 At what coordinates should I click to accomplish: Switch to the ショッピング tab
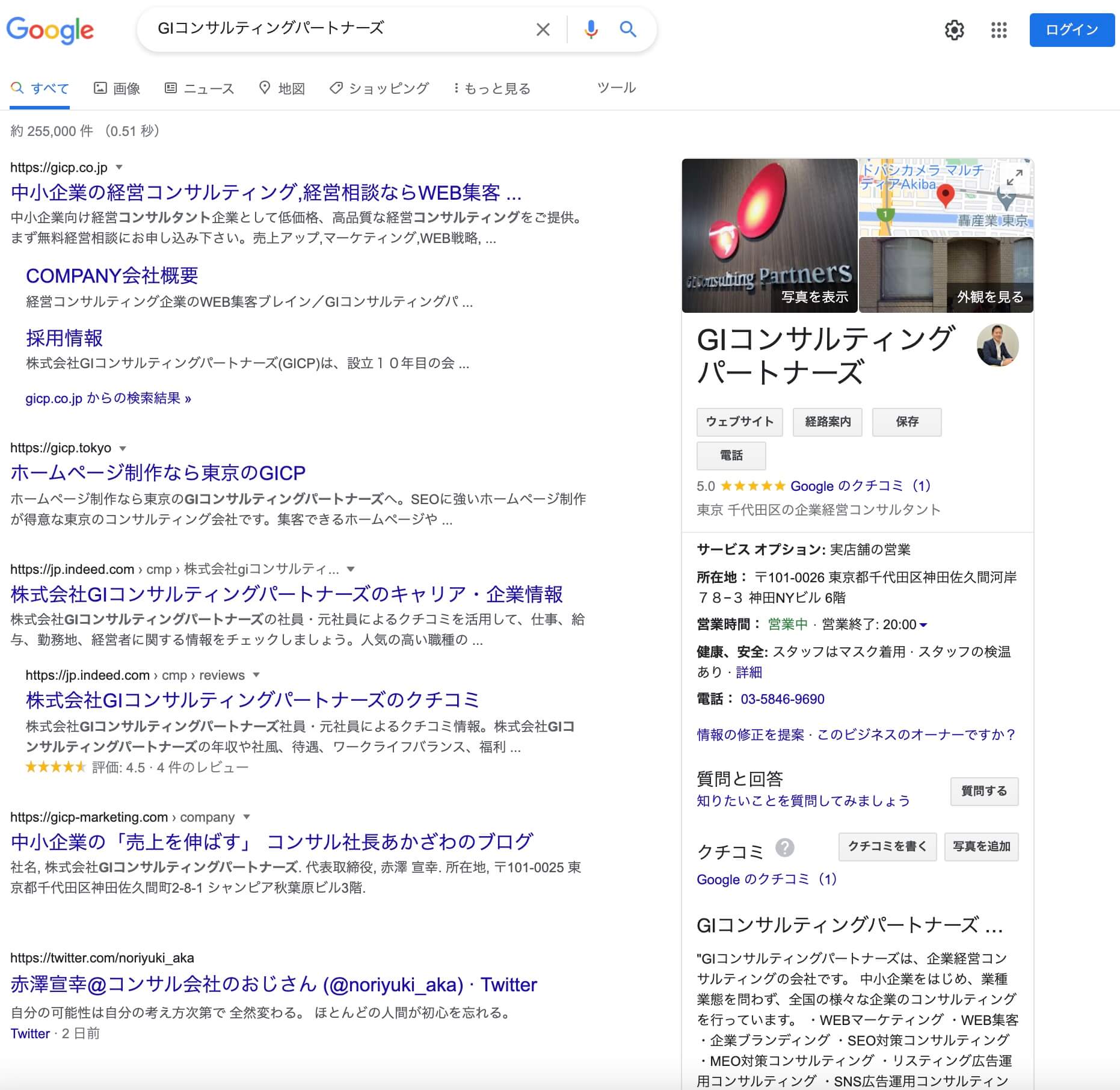tap(379, 88)
